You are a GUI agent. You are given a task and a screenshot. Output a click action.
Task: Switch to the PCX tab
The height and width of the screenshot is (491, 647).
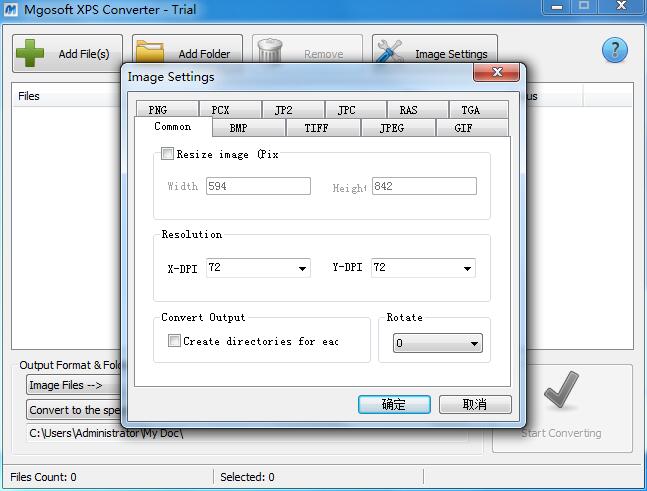[230, 109]
